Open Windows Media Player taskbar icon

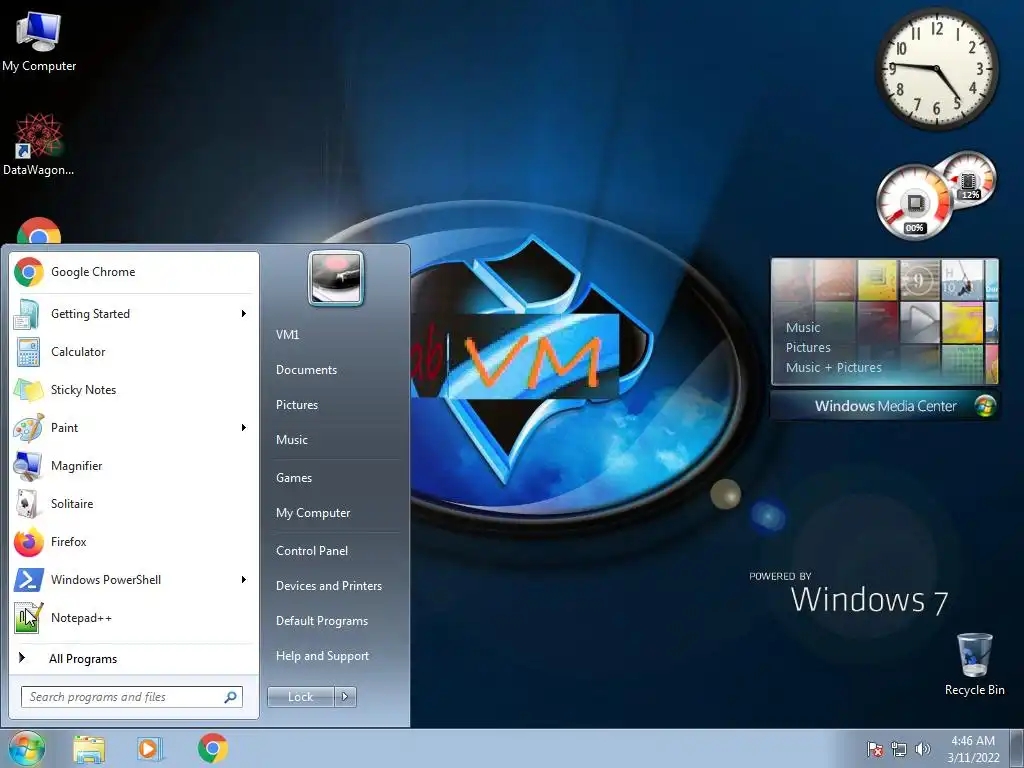point(150,749)
